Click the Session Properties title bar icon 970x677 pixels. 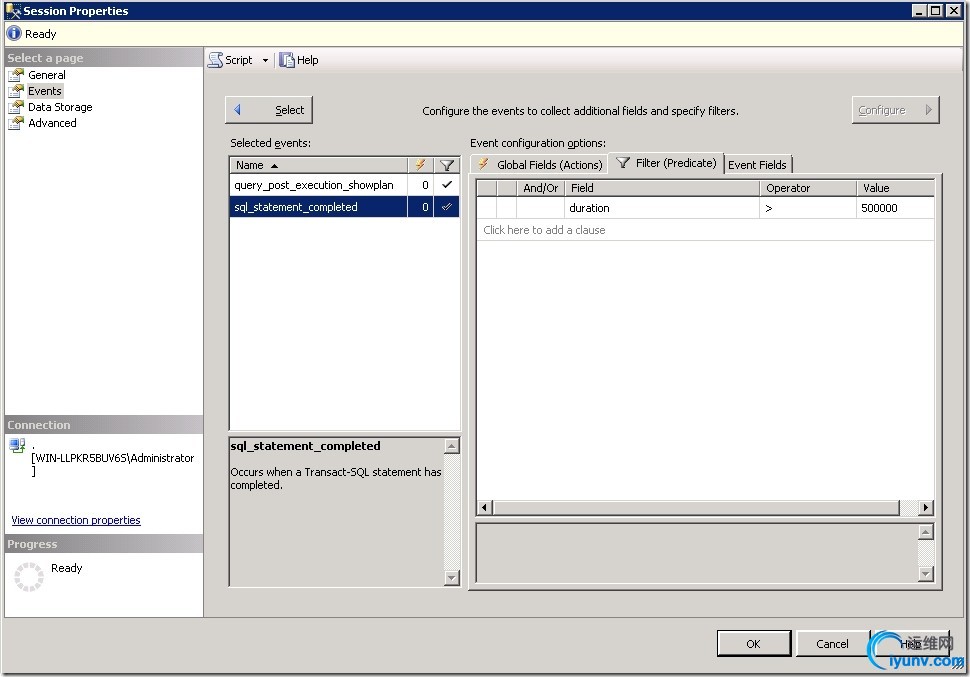12,11
